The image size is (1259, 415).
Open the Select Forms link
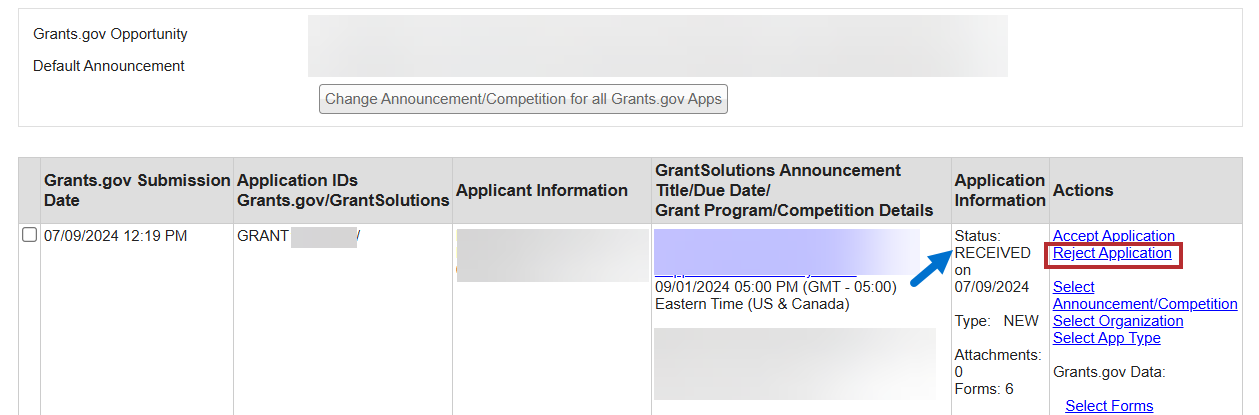pyautogui.click(x=1109, y=406)
